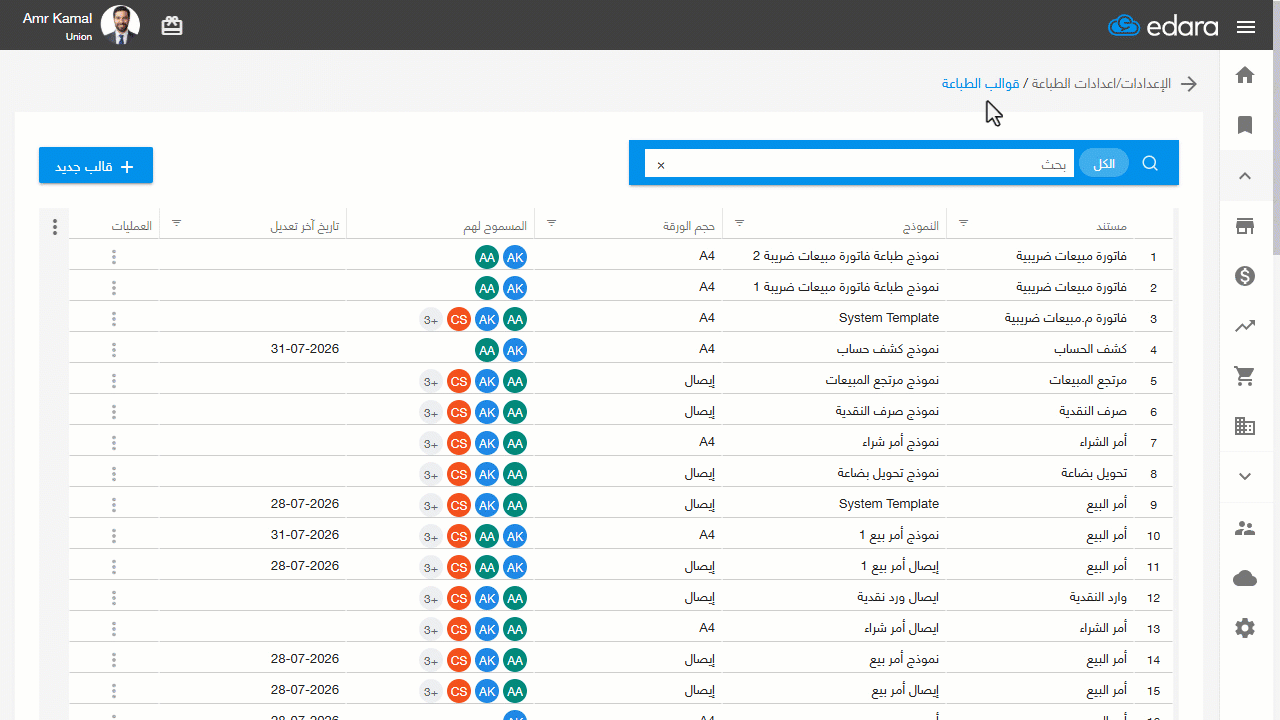Open the store sidebar icon
Image resolution: width=1280 pixels, height=720 pixels.
[x=1245, y=227]
